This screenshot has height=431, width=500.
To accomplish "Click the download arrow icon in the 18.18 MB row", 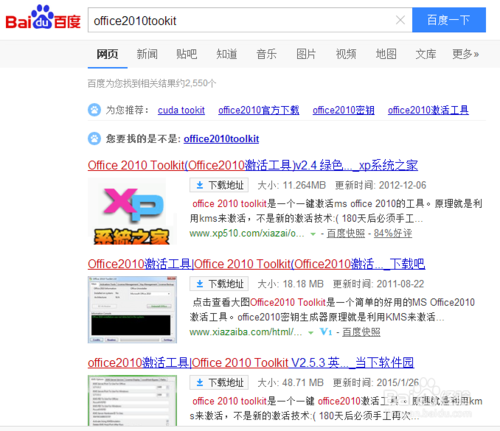I will point(200,284).
